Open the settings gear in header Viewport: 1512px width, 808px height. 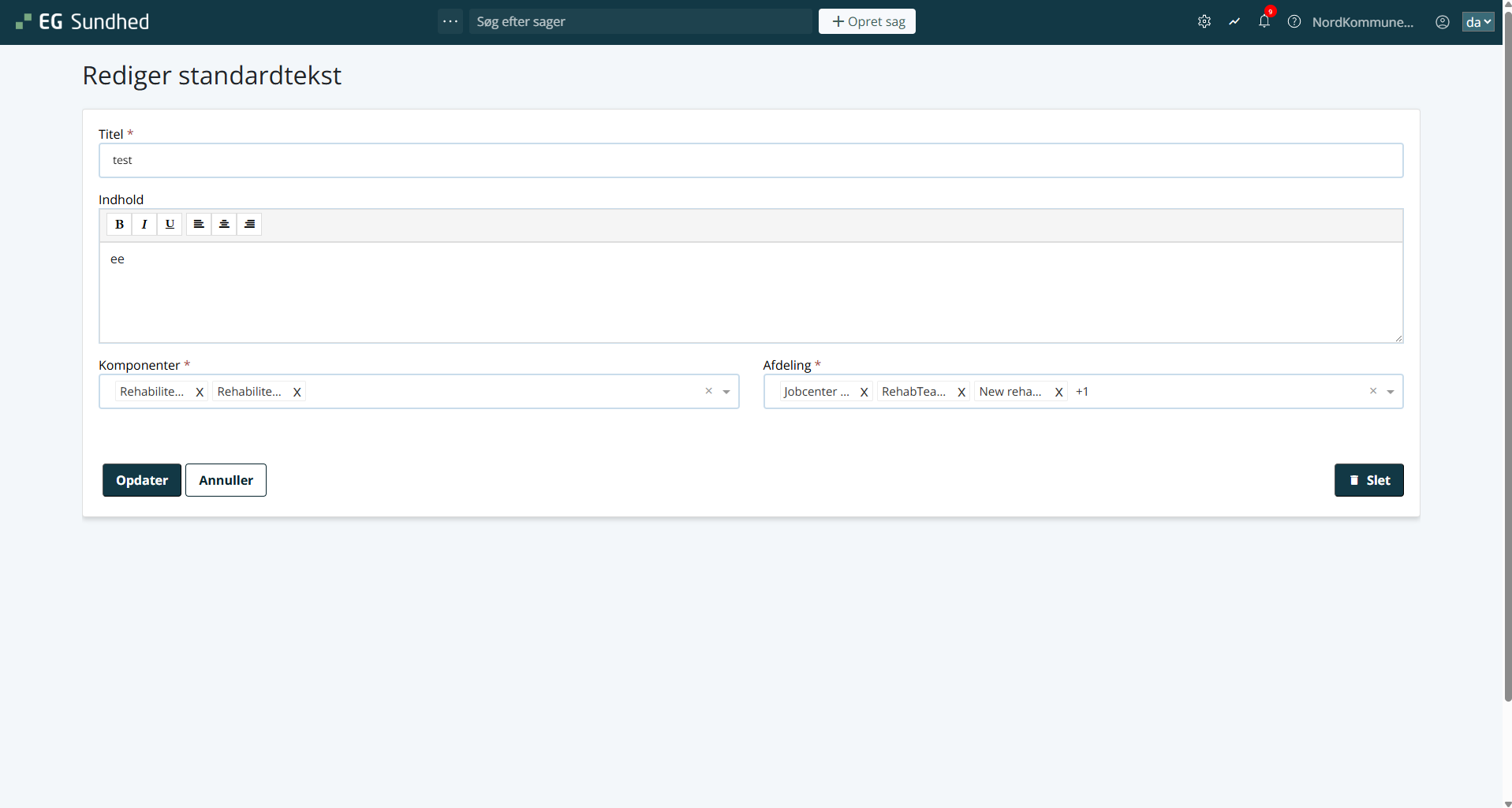click(1204, 22)
